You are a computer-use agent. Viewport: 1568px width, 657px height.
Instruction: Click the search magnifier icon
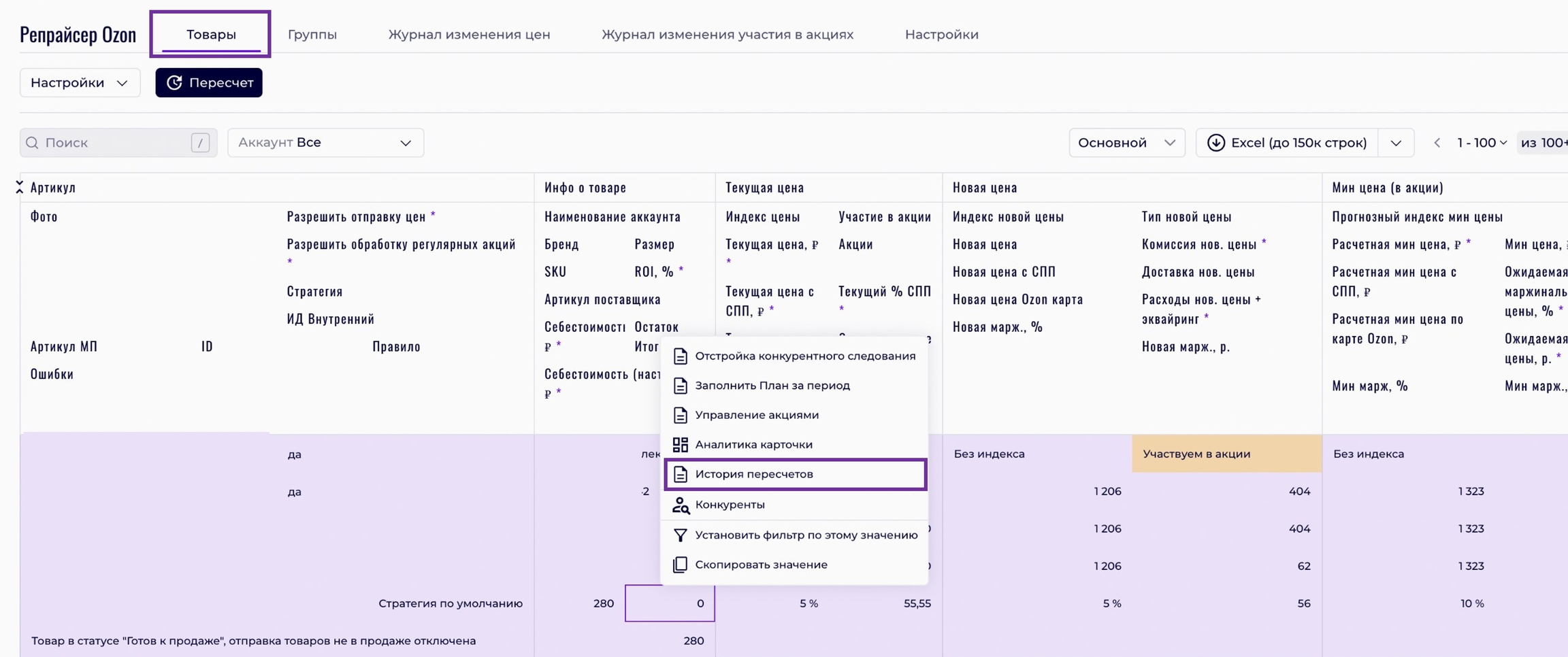pyautogui.click(x=32, y=143)
